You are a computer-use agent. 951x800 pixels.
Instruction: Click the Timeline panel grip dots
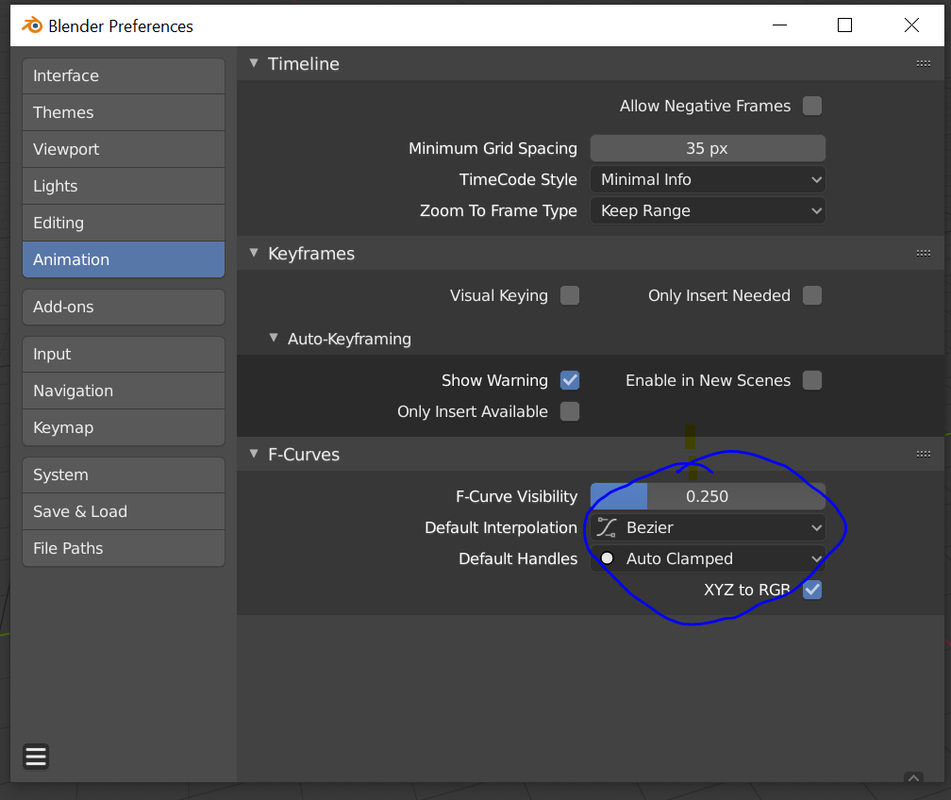pyautogui.click(x=923, y=64)
